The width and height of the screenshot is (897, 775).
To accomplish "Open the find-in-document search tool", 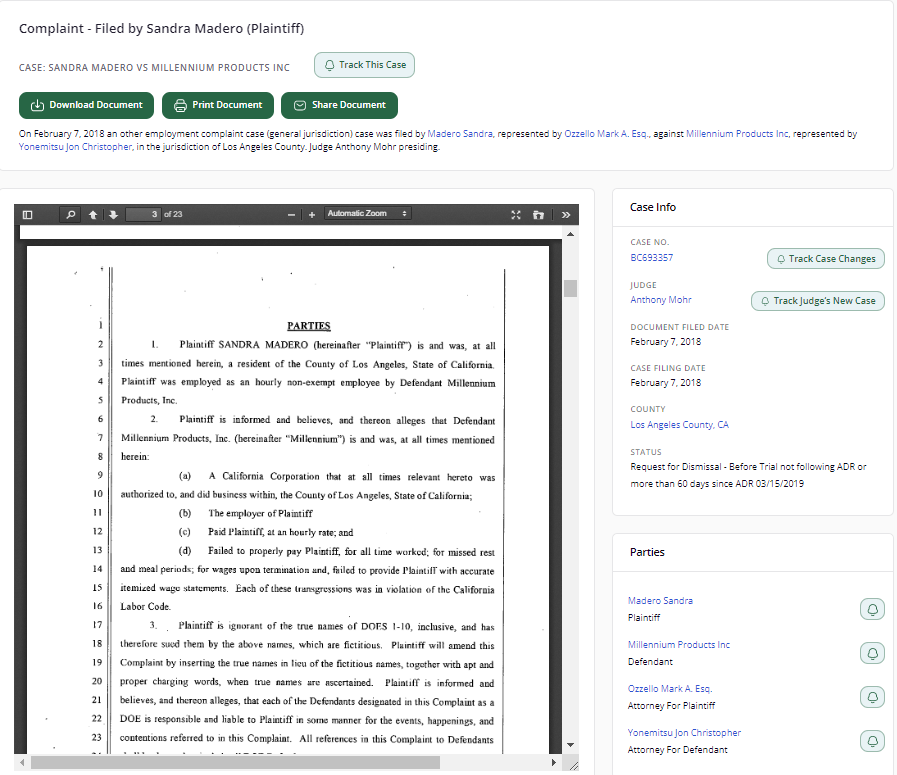I will [70, 214].
